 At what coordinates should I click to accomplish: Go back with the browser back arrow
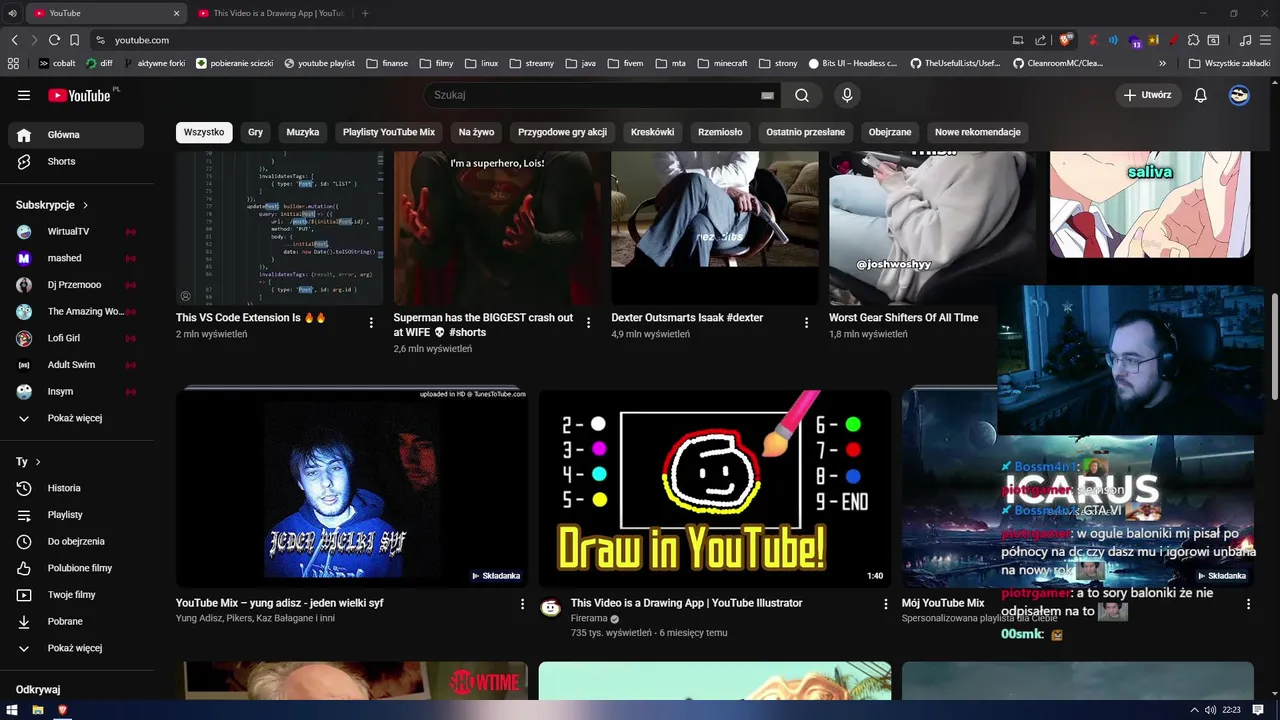[x=14, y=40]
